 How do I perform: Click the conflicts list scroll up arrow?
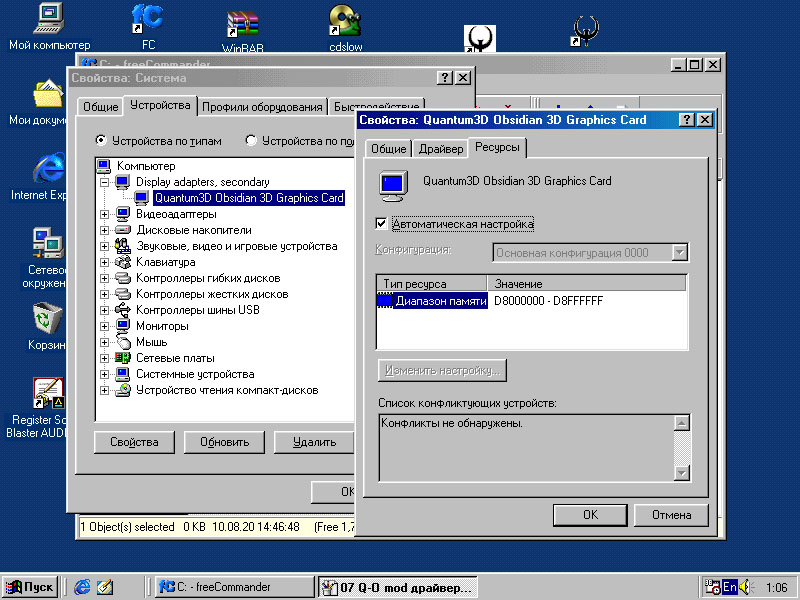[x=682, y=423]
